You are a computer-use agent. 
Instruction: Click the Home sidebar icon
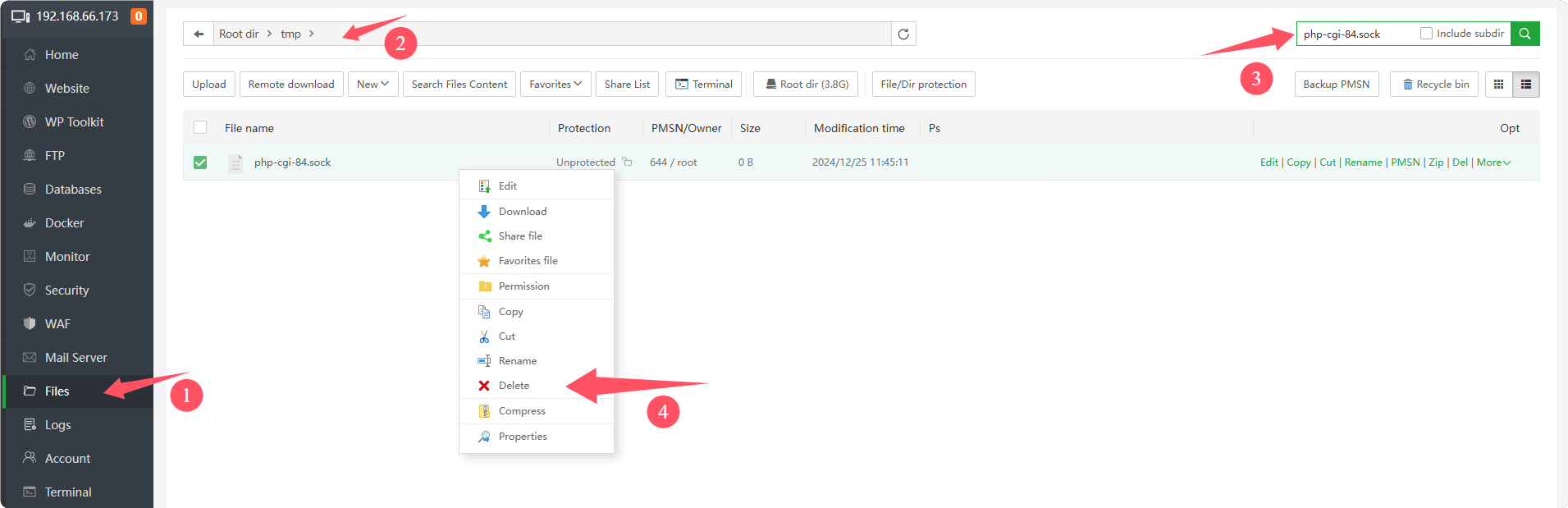coord(30,54)
